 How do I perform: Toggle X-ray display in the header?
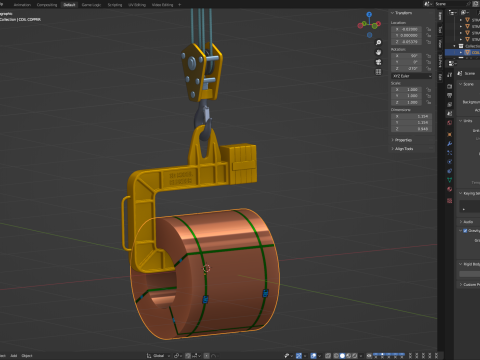(328, 356)
